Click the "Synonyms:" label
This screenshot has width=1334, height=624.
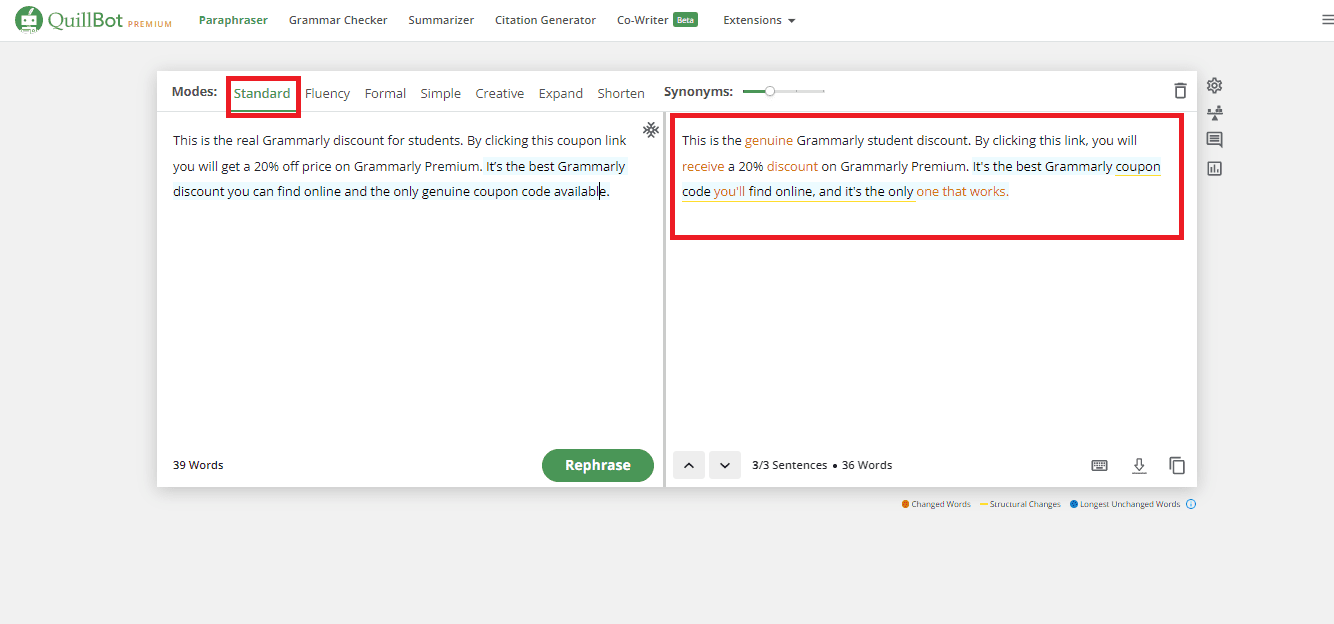(698, 91)
